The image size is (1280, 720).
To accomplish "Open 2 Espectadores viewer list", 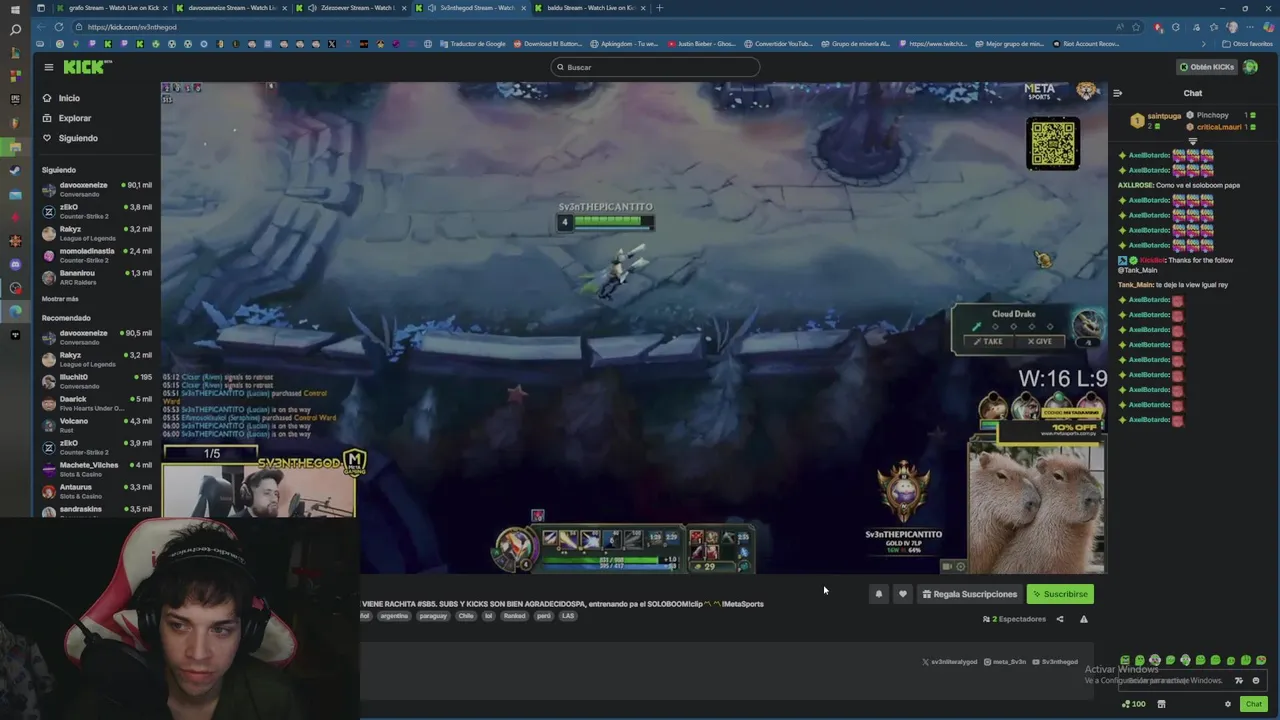I will pos(1014,619).
